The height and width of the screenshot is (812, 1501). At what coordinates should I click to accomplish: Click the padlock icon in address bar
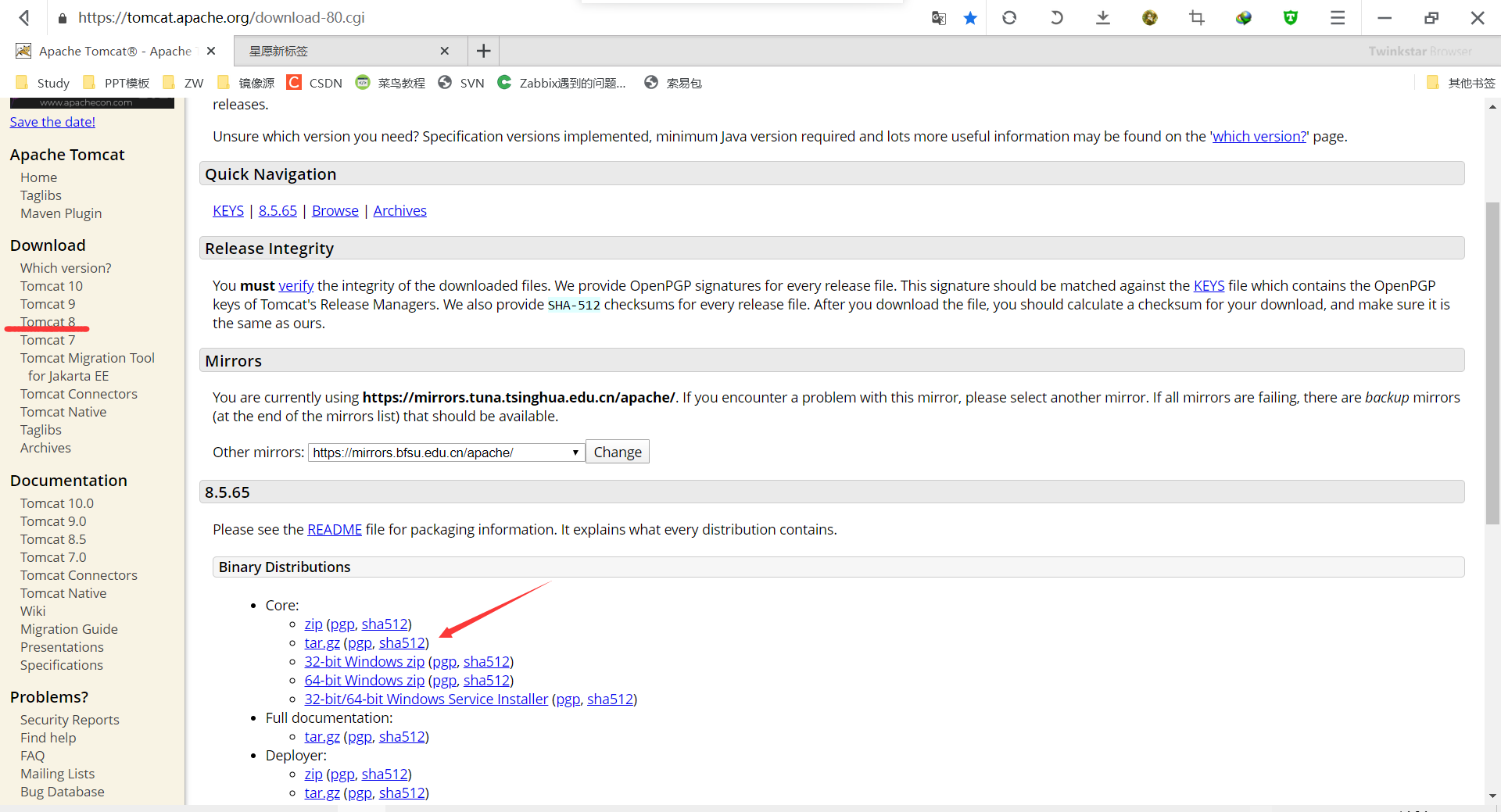click(x=63, y=17)
